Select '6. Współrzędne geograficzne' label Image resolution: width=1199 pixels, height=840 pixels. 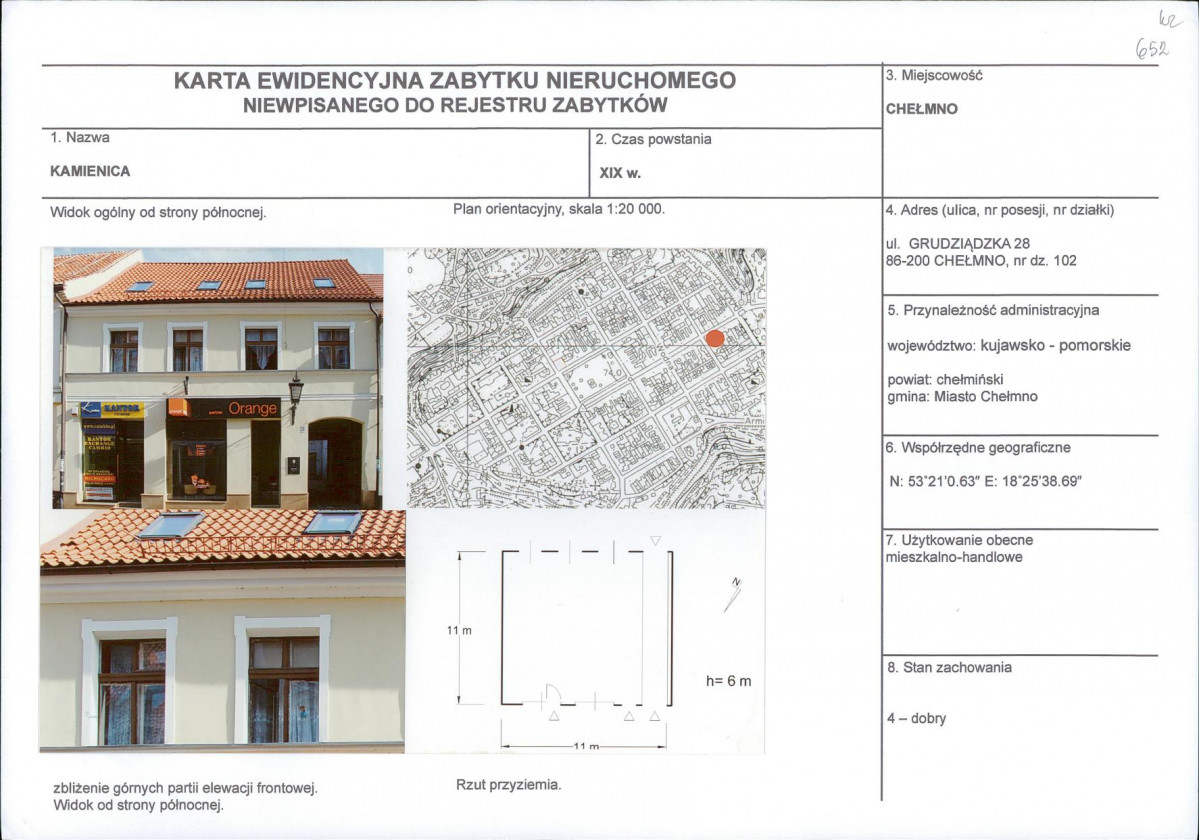[x=978, y=448]
